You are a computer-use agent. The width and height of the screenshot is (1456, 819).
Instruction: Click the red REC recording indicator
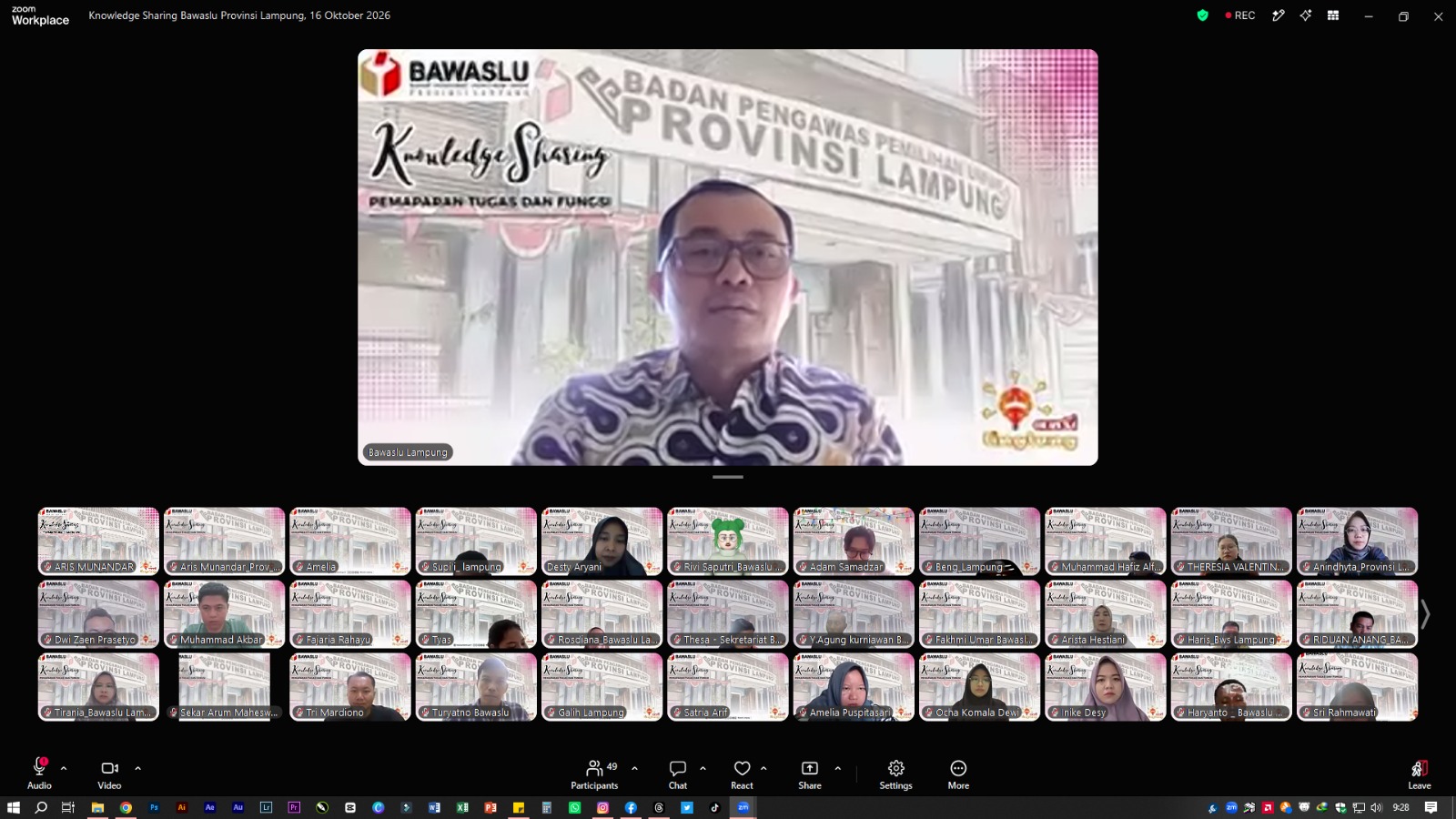(x=1240, y=15)
